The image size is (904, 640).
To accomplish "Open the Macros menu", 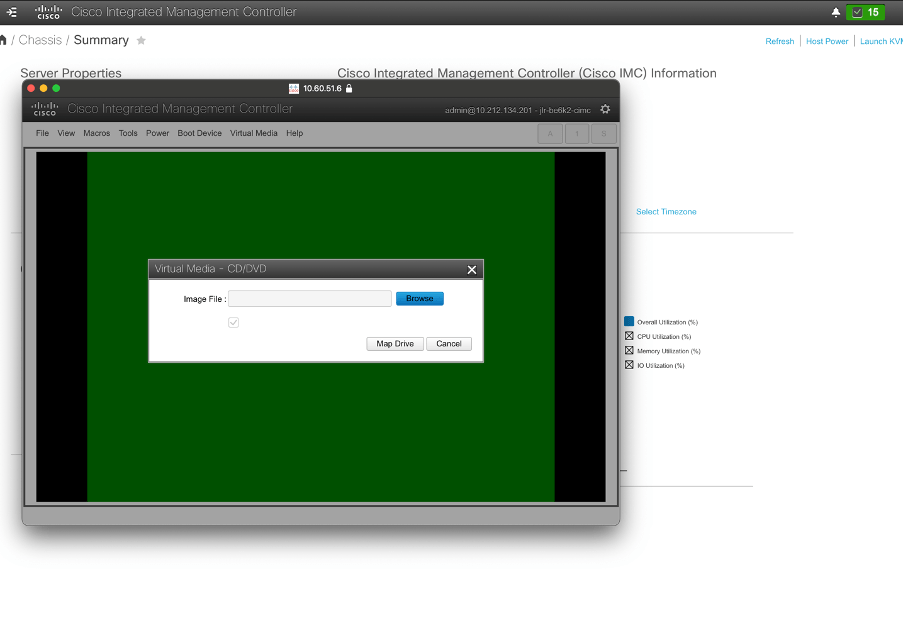I will 96,133.
